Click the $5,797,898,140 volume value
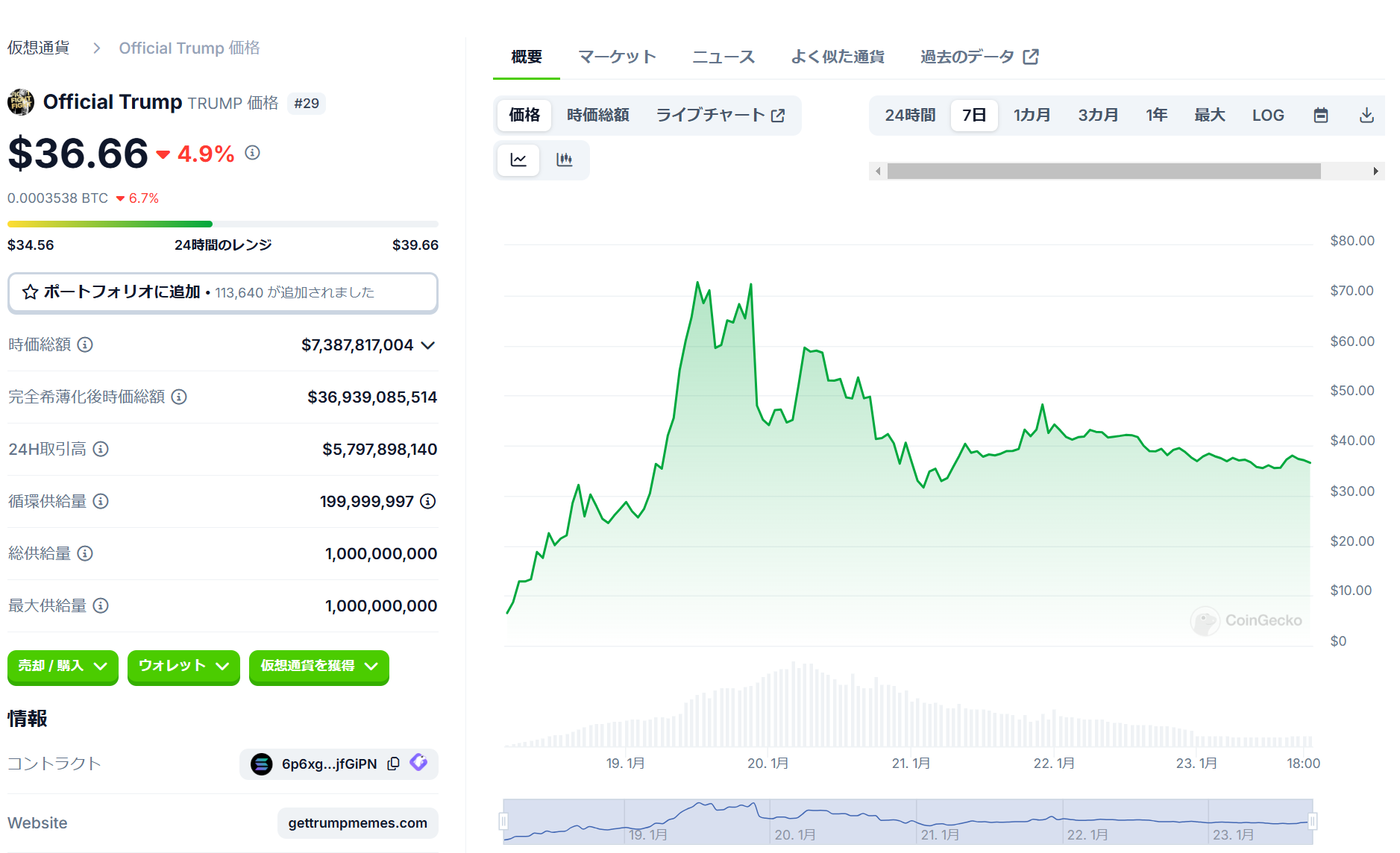The image size is (1400, 853). (380, 450)
